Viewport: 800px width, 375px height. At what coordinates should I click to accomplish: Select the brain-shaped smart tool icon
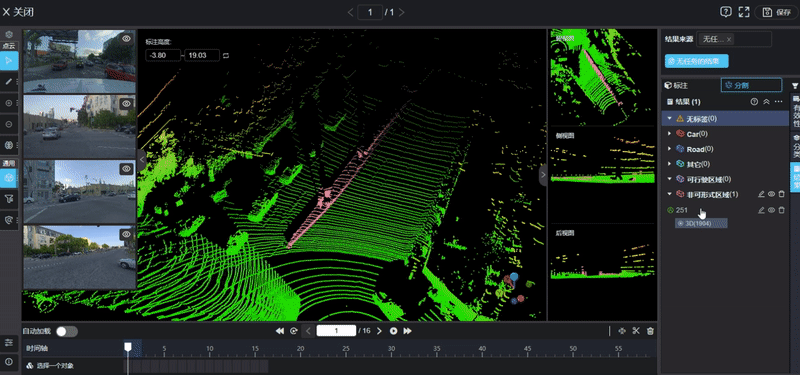(x=9, y=145)
